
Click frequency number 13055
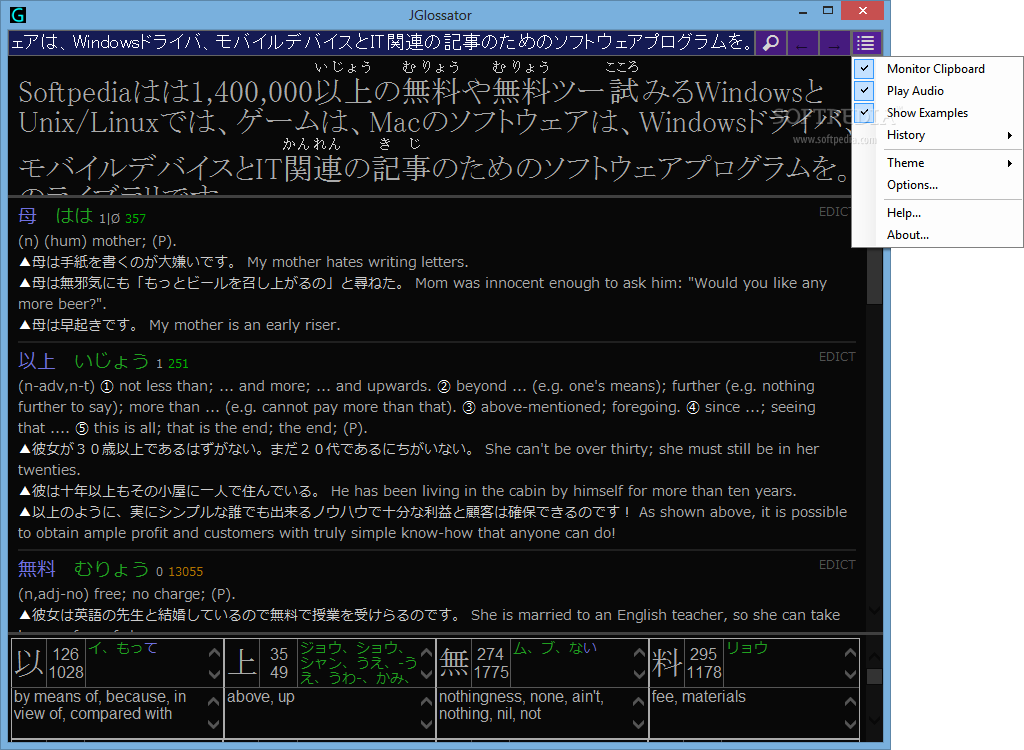click(185, 572)
